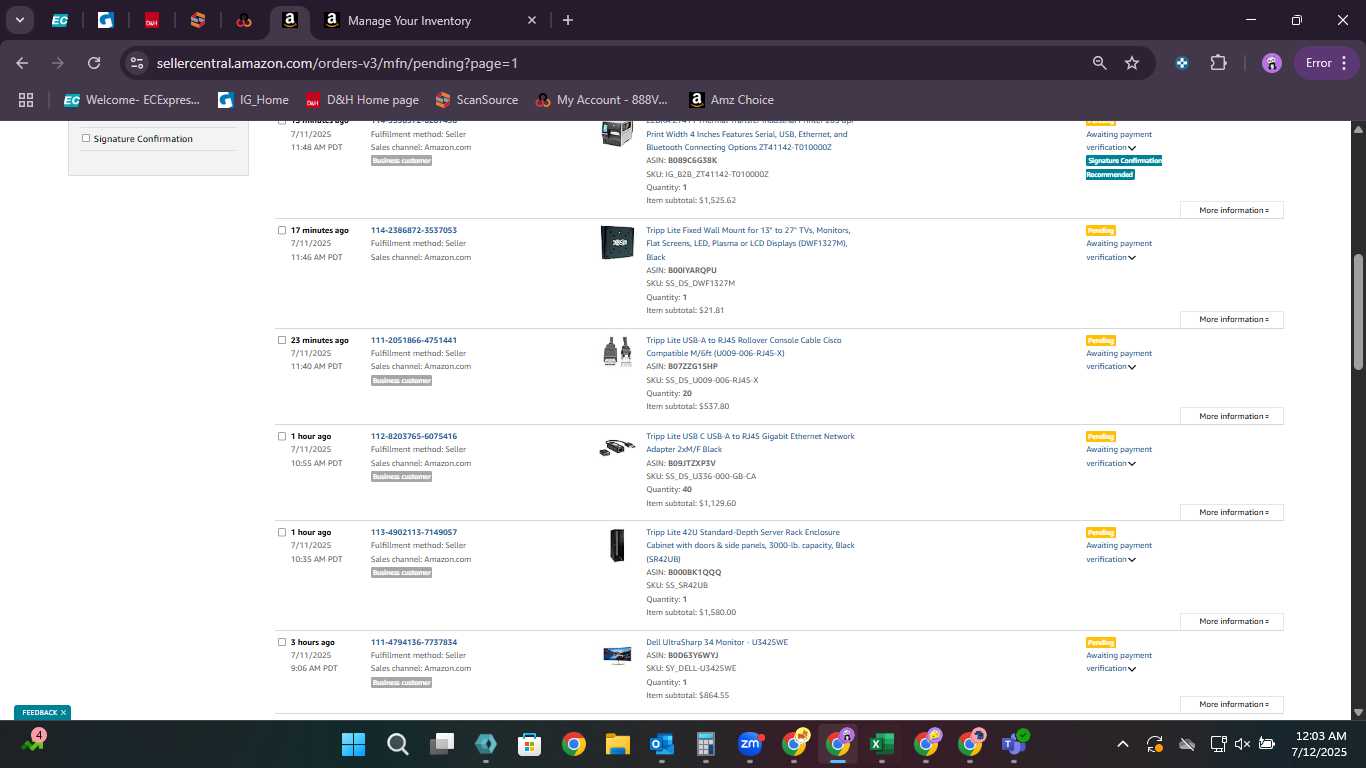The image size is (1366, 768).
Task: Click the rollover console cable thumbnail
Action: click(x=617, y=352)
